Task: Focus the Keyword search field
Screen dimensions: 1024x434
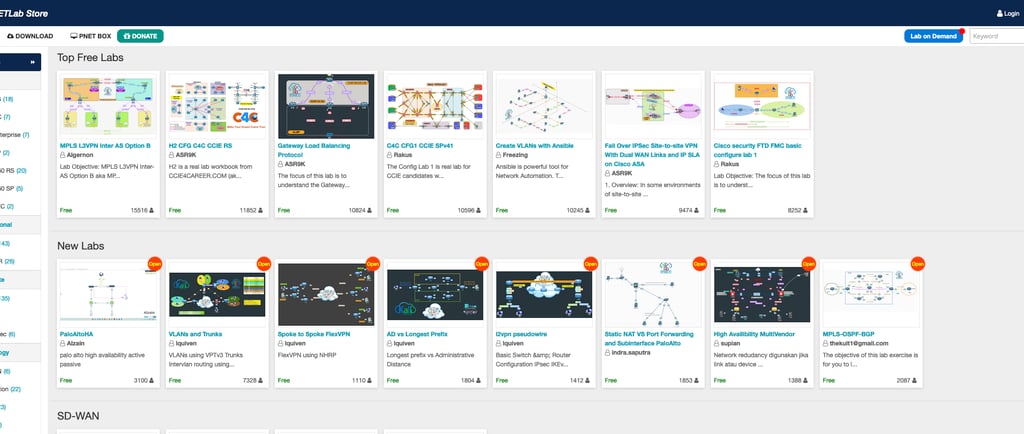Action: point(997,37)
